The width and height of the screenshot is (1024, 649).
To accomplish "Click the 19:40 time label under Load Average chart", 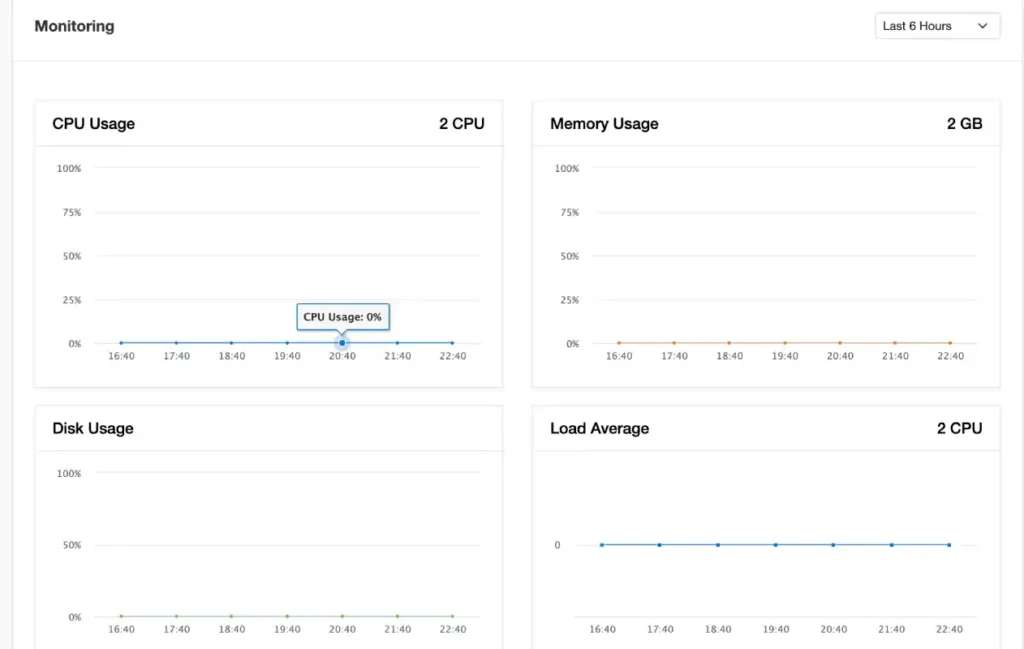I will [776, 629].
